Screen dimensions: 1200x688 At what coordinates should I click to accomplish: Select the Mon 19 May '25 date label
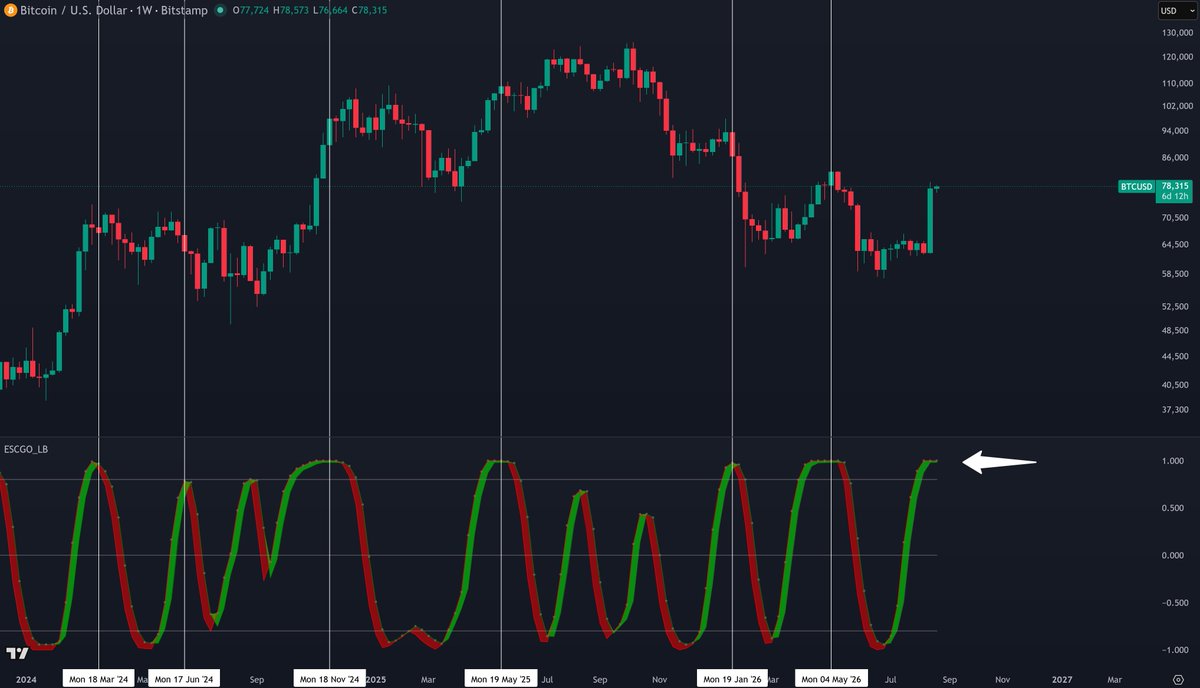pos(501,679)
